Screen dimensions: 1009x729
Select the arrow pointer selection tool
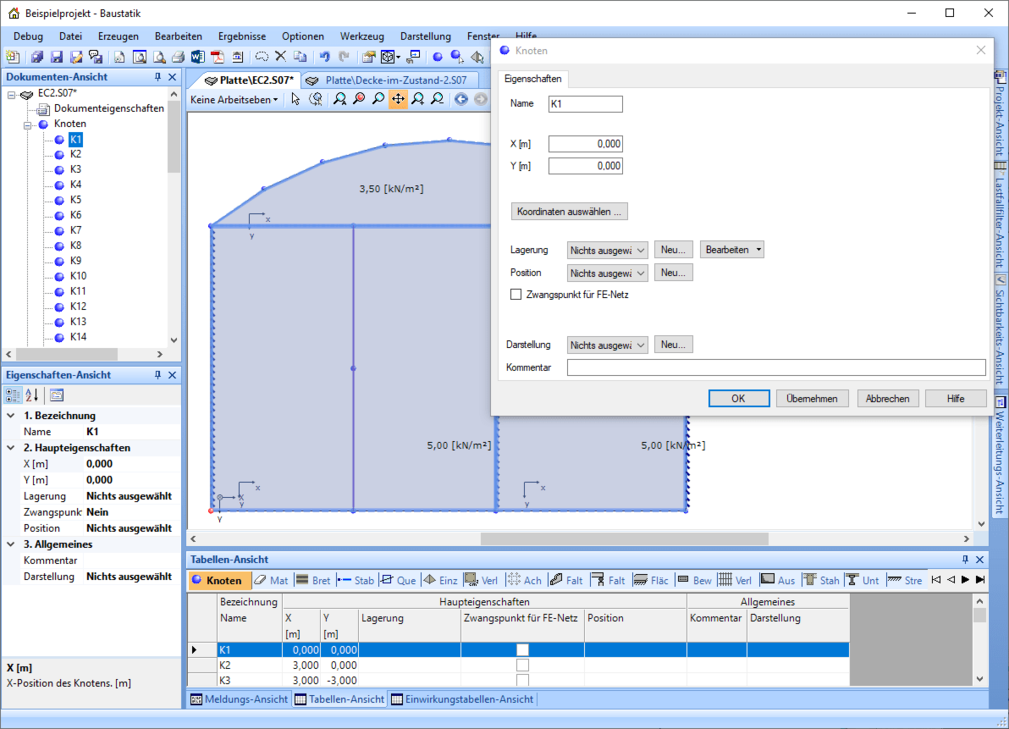[x=295, y=99]
